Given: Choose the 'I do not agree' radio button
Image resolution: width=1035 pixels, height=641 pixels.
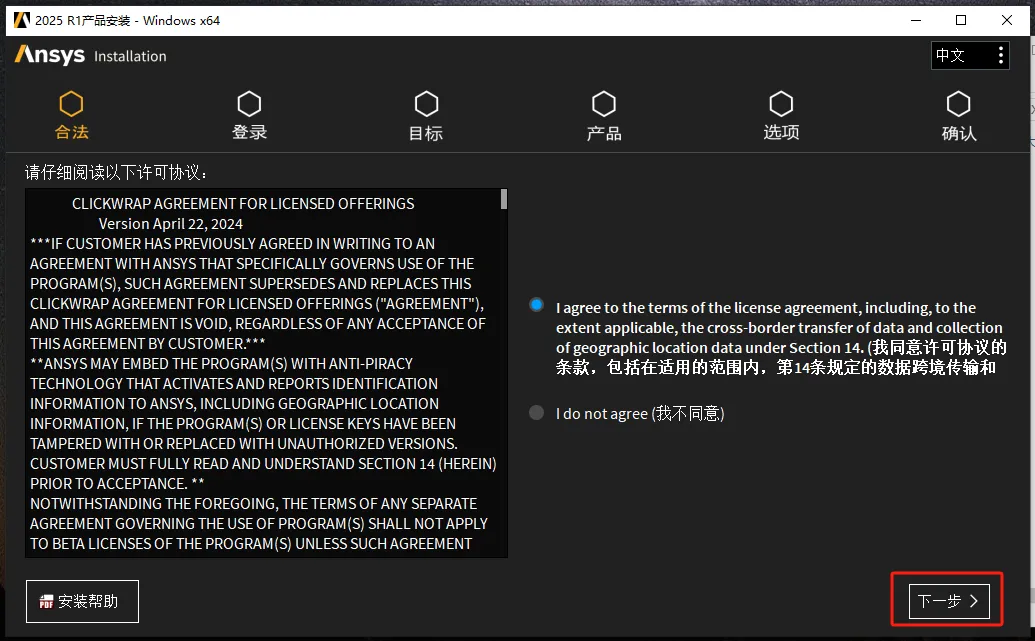Looking at the screenshot, I should pyautogui.click(x=537, y=413).
